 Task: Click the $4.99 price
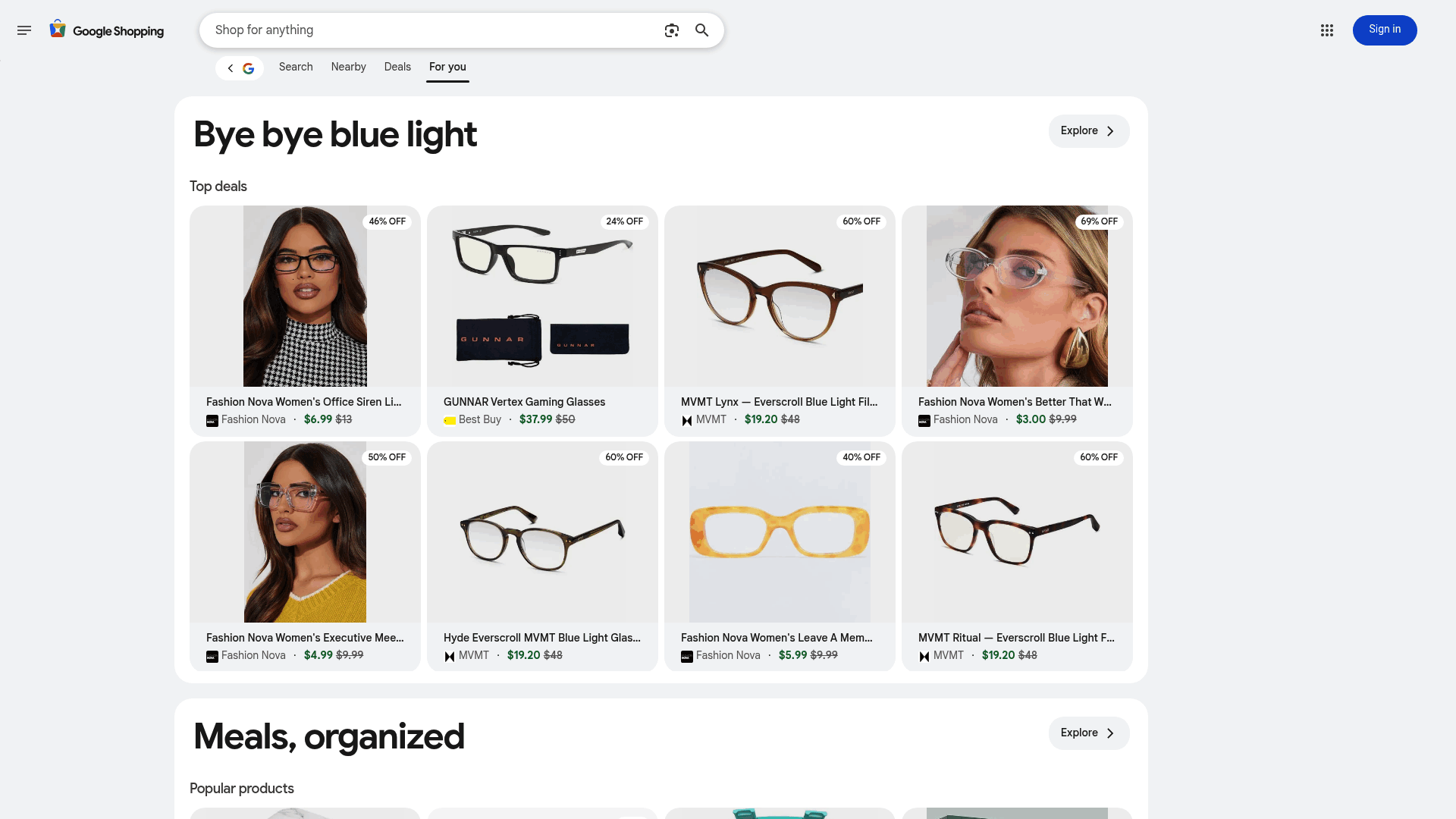(318, 655)
